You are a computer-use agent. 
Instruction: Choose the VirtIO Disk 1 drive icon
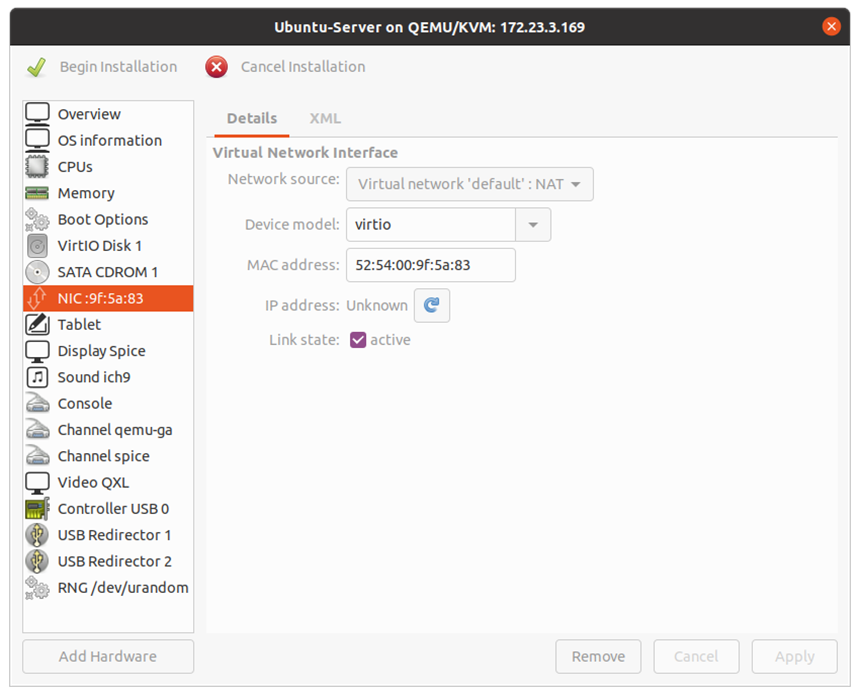point(37,246)
